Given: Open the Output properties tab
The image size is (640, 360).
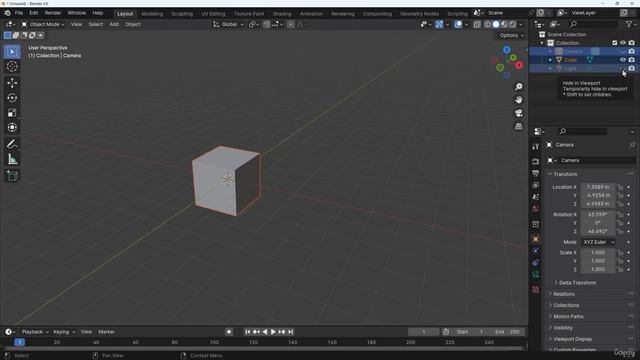Looking at the screenshot, I should [536, 173].
